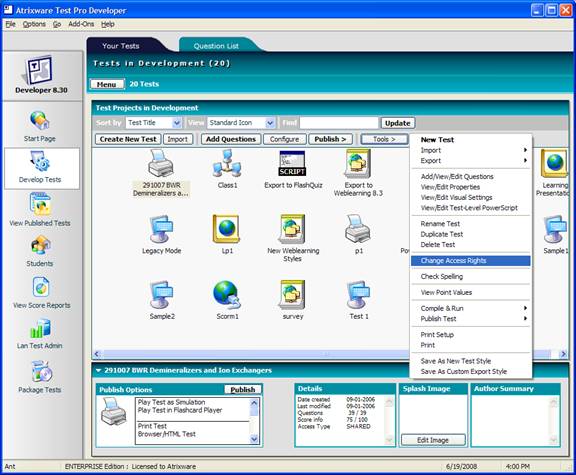Screen dimensions: 576x475
Task: Select the Class1 test icon
Action: click(x=227, y=163)
